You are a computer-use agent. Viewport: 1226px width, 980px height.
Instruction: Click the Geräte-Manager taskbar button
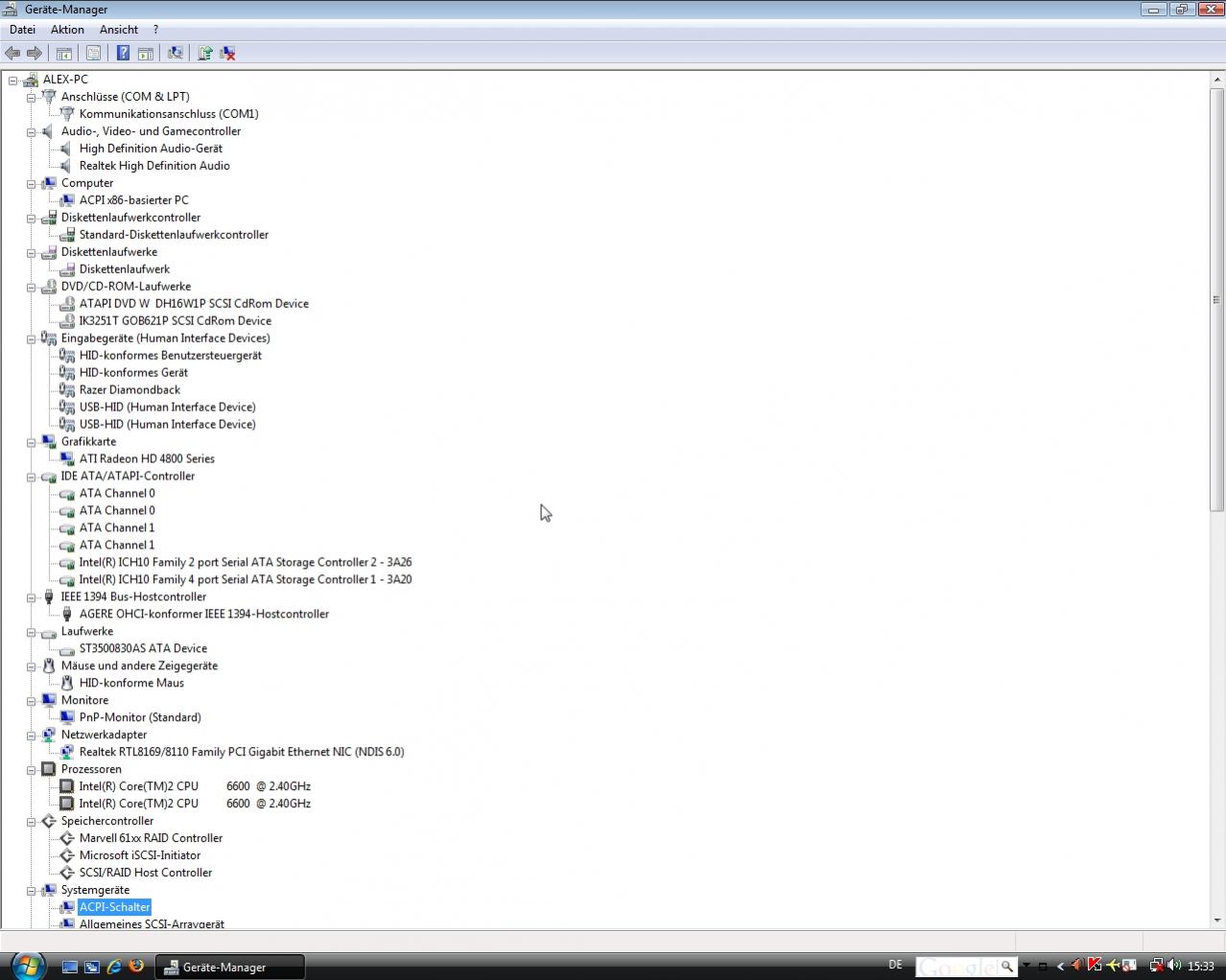click(229, 967)
